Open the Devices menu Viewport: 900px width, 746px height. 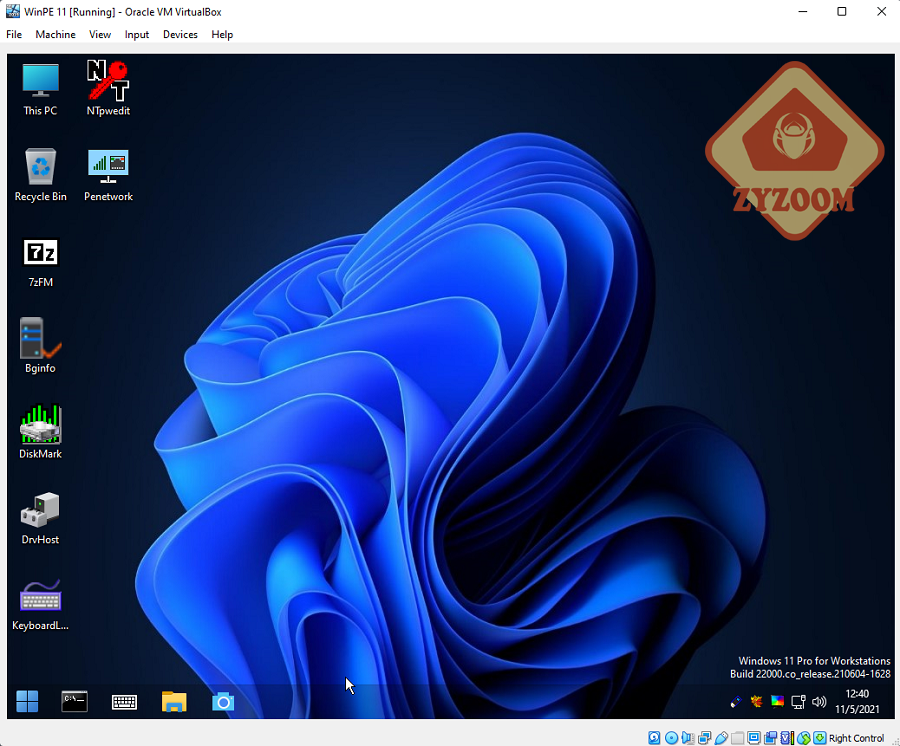pyautogui.click(x=180, y=34)
